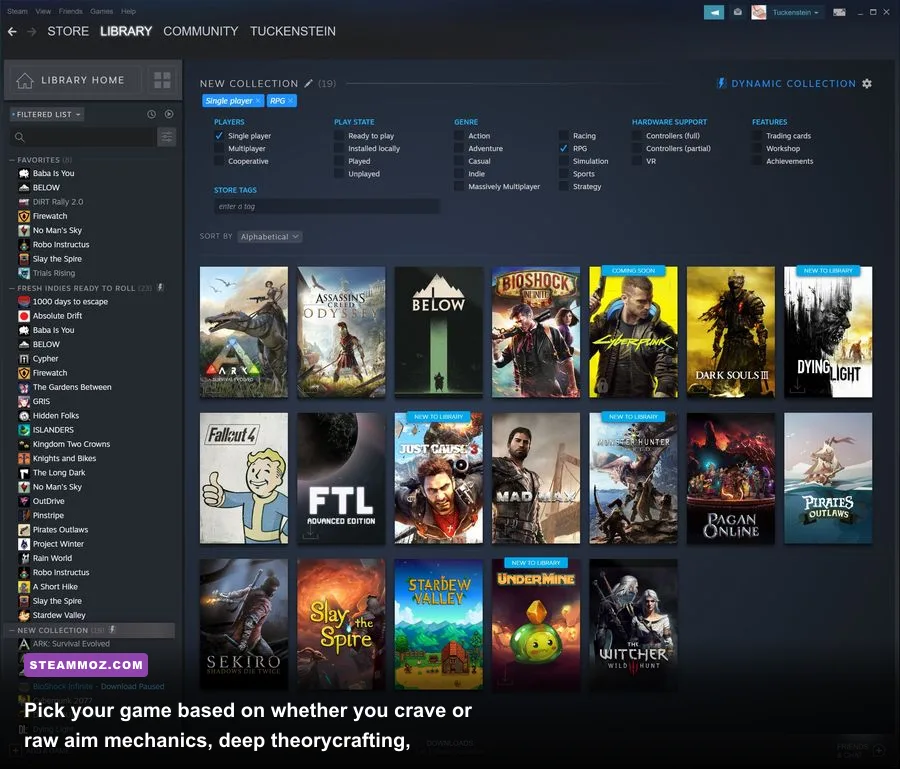Collapse Fresh Indies Ready To Roll section
The image size is (900, 769).
pyautogui.click(x=11, y=288)
